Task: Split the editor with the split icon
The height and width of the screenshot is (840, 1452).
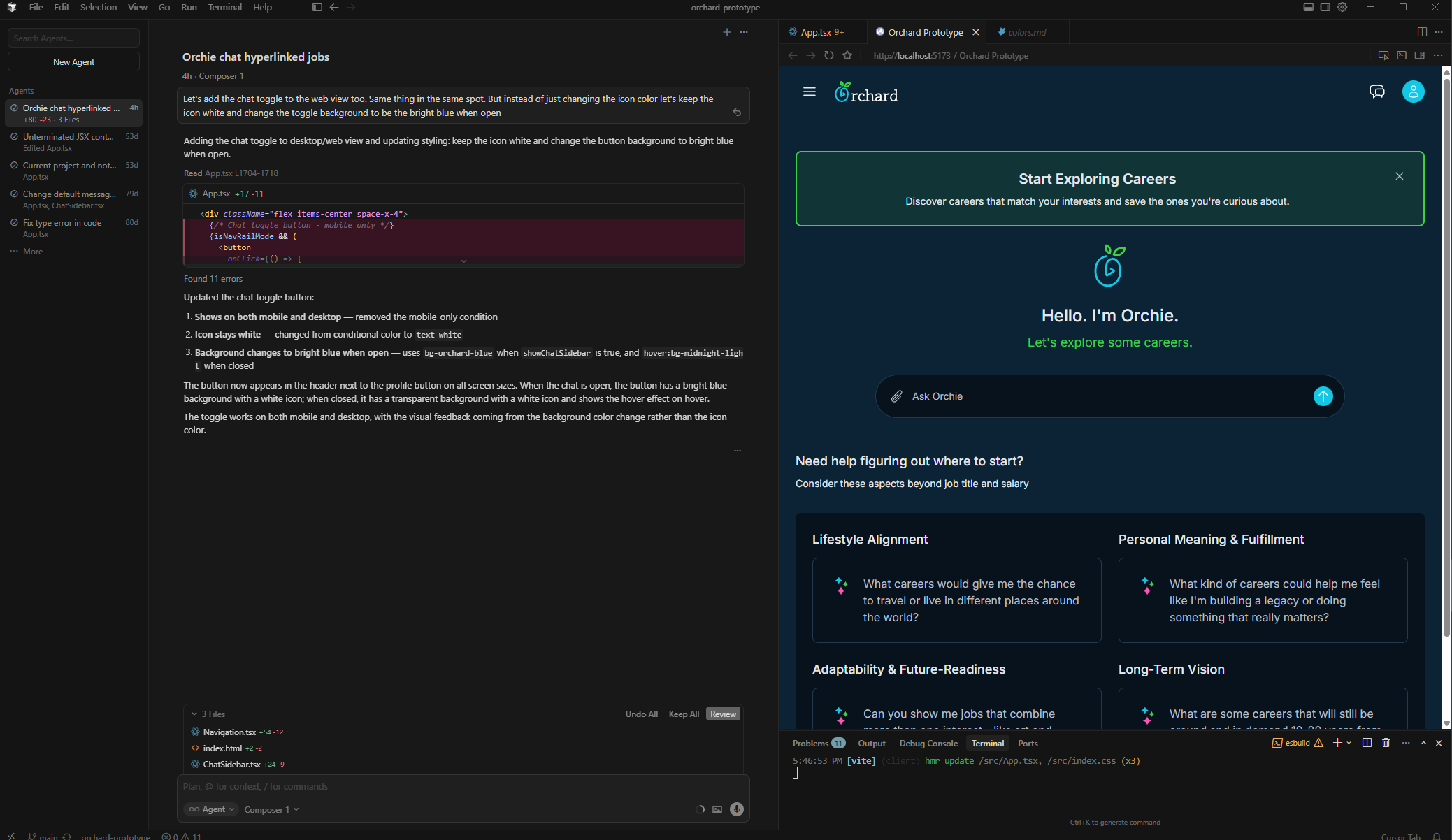Action: click(1421, 32)
